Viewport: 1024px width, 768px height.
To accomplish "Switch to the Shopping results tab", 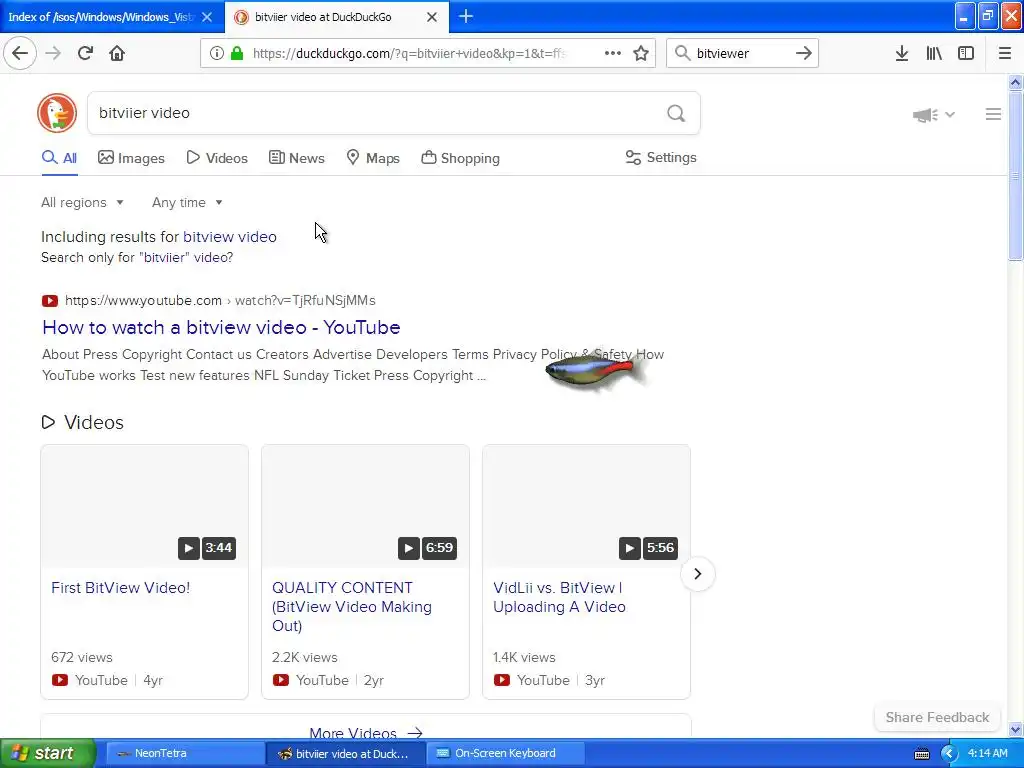I will pos(460,158).
